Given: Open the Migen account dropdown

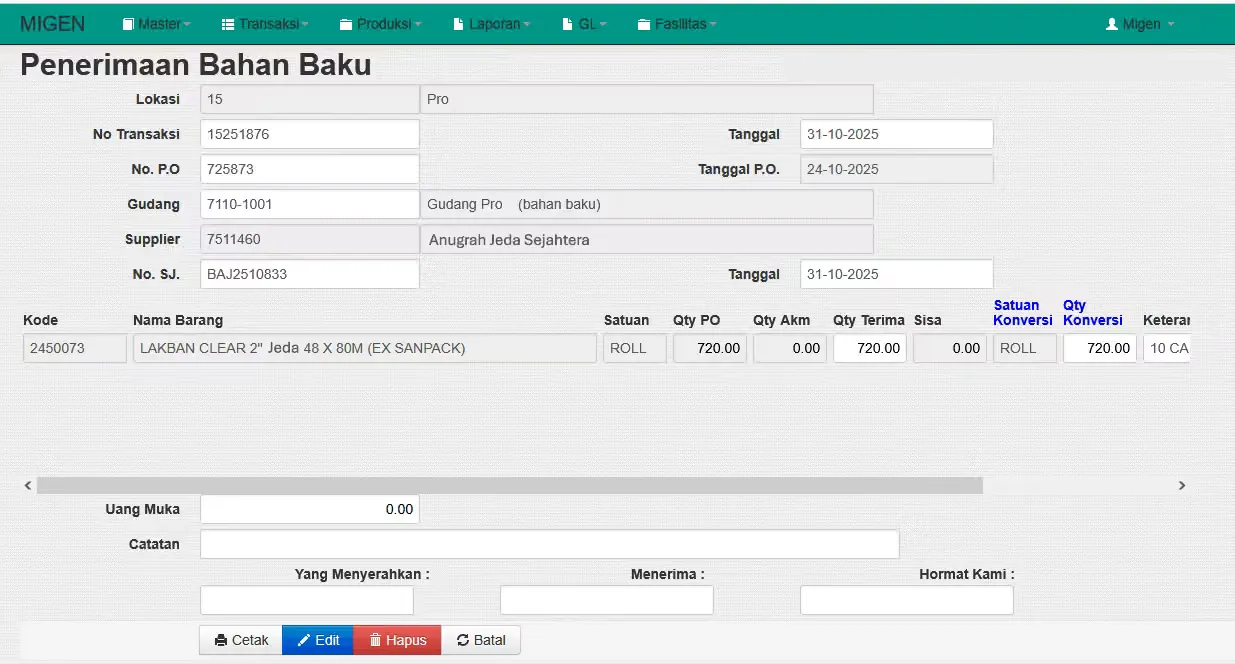Looking at the screenshot, I should click(x=1140, y=24).
